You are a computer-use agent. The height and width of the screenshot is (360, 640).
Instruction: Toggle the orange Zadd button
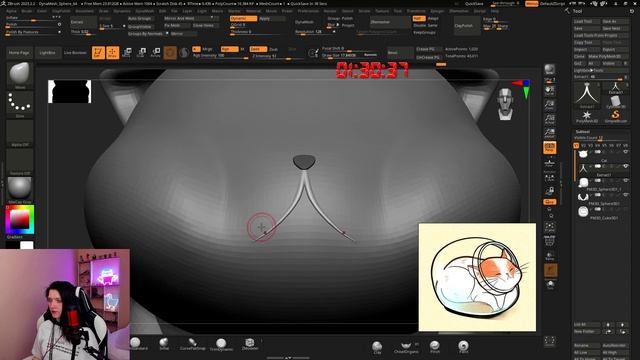258,49
